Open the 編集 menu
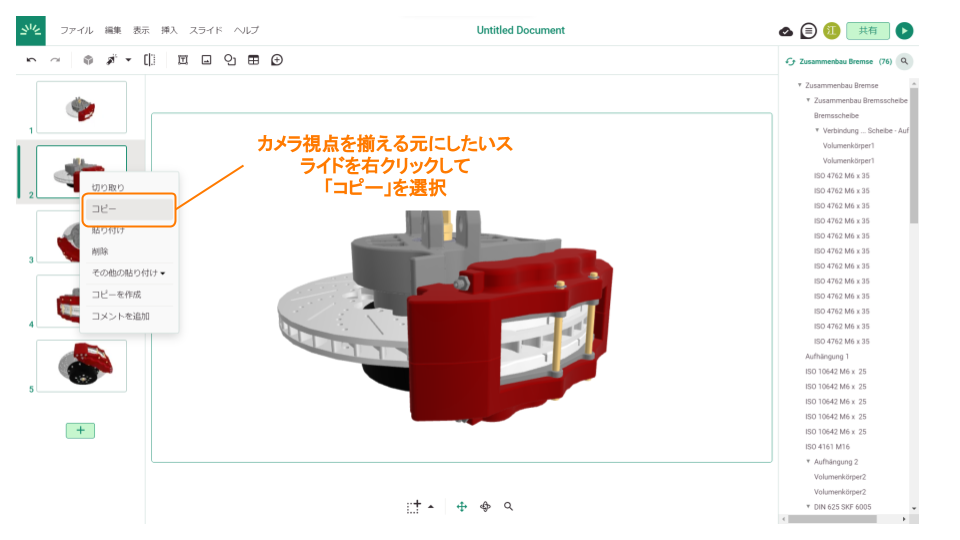Image resolution: width=960 pixels, height=540 pixels. (x=113, y=31)
